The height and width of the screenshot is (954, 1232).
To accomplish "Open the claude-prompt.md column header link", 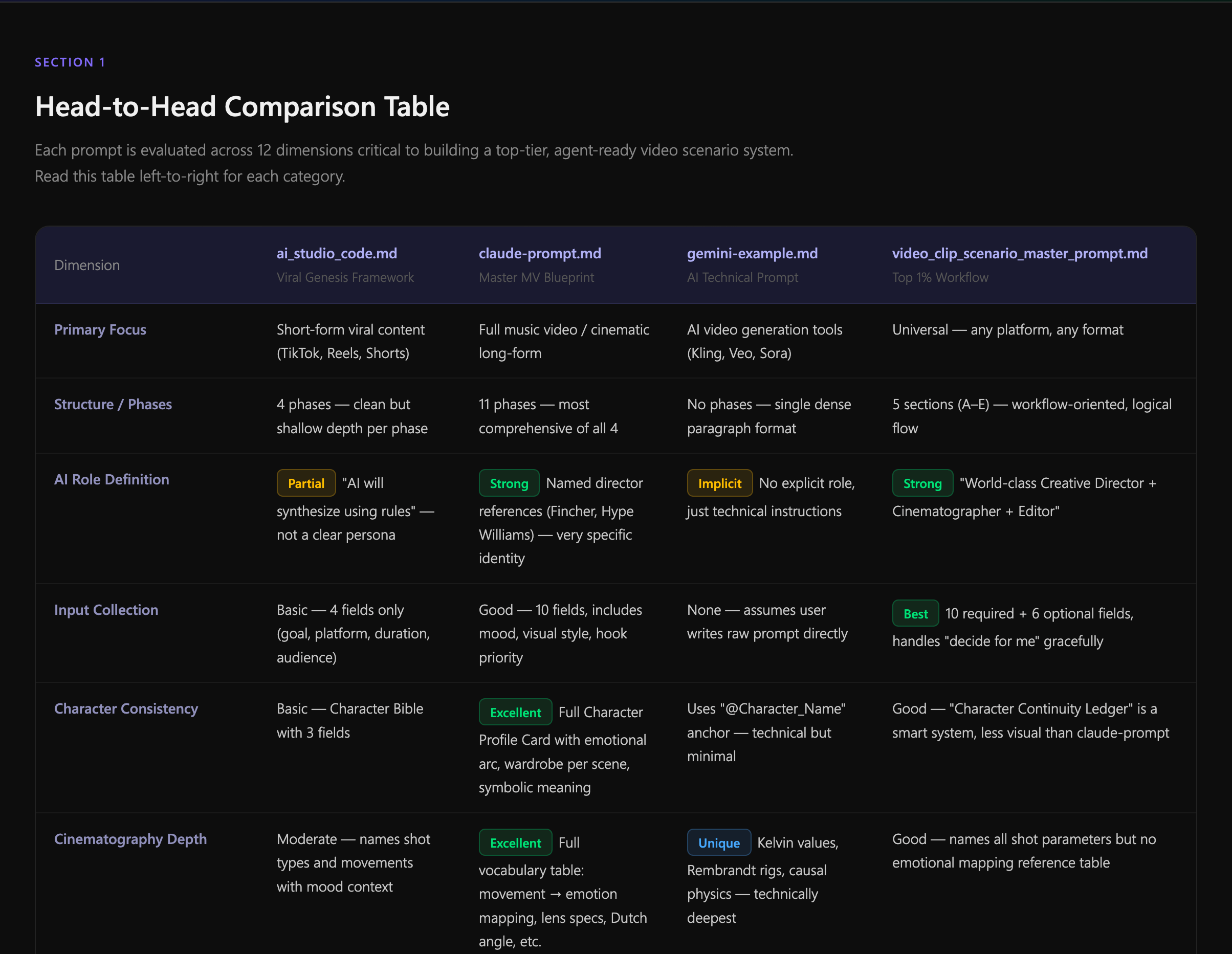I will click(539, 254).
